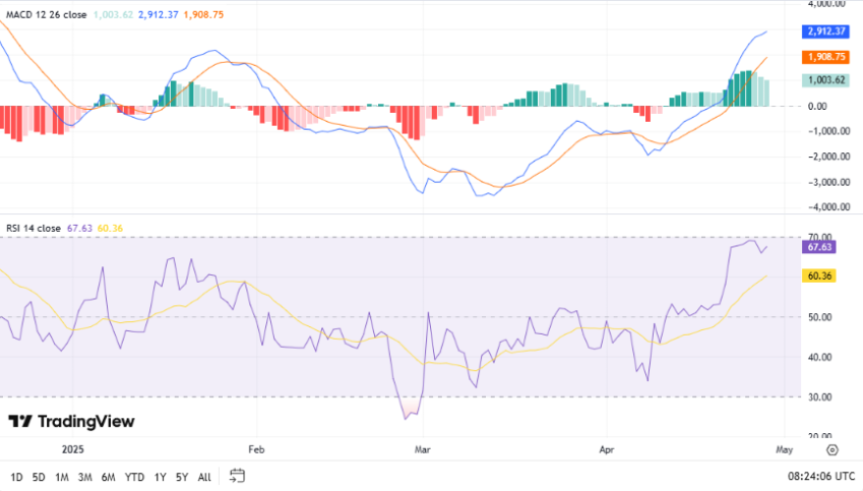This screenshot has width=863, height=491.
Task: Open the go-to-date calendar icon
Action: coord(237,476)
